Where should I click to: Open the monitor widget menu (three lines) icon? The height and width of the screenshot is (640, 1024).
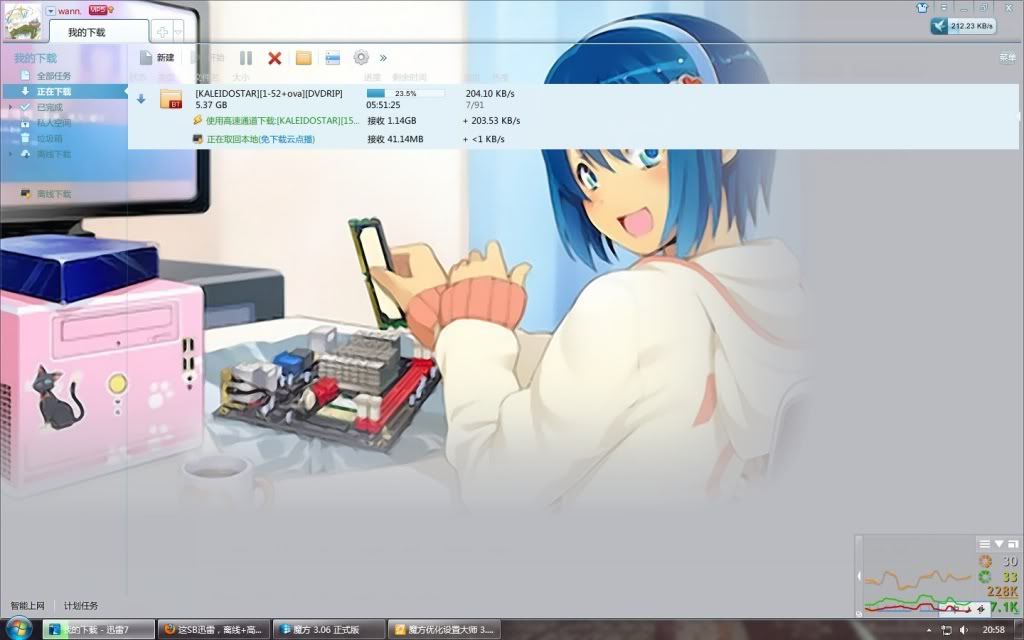click(984, 544)
